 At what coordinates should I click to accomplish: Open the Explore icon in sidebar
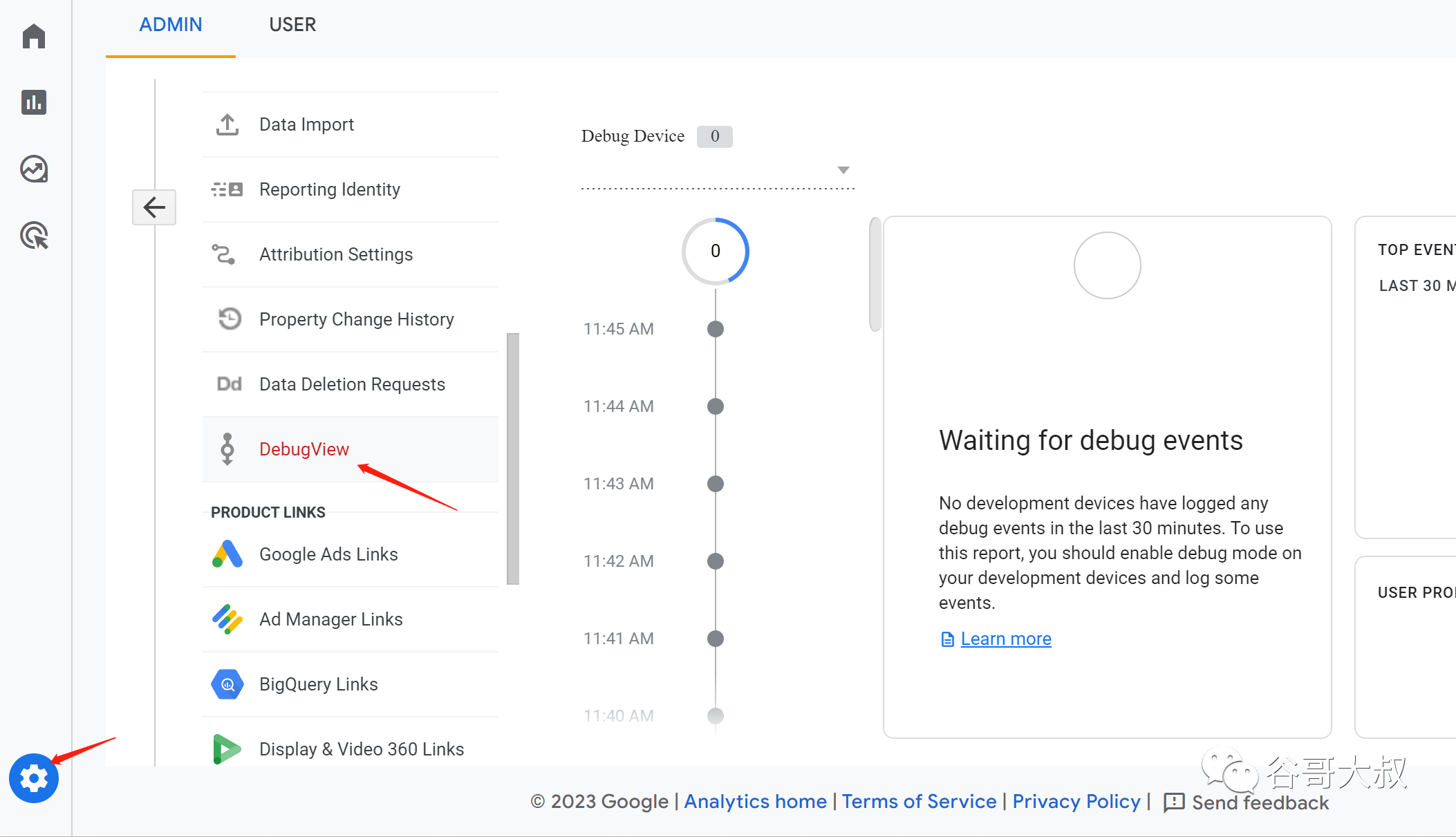(x=33, y=169)
